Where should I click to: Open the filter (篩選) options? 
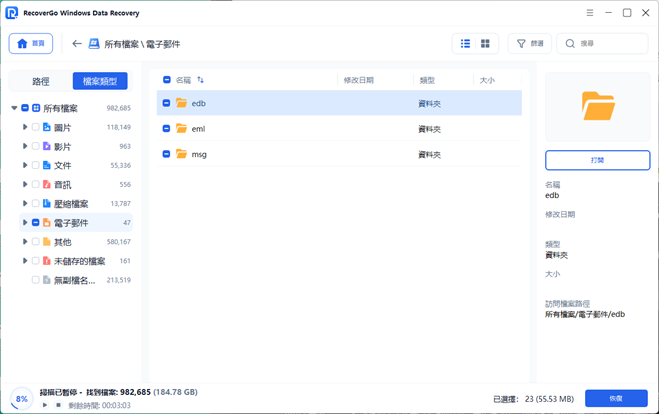point(530,43)
